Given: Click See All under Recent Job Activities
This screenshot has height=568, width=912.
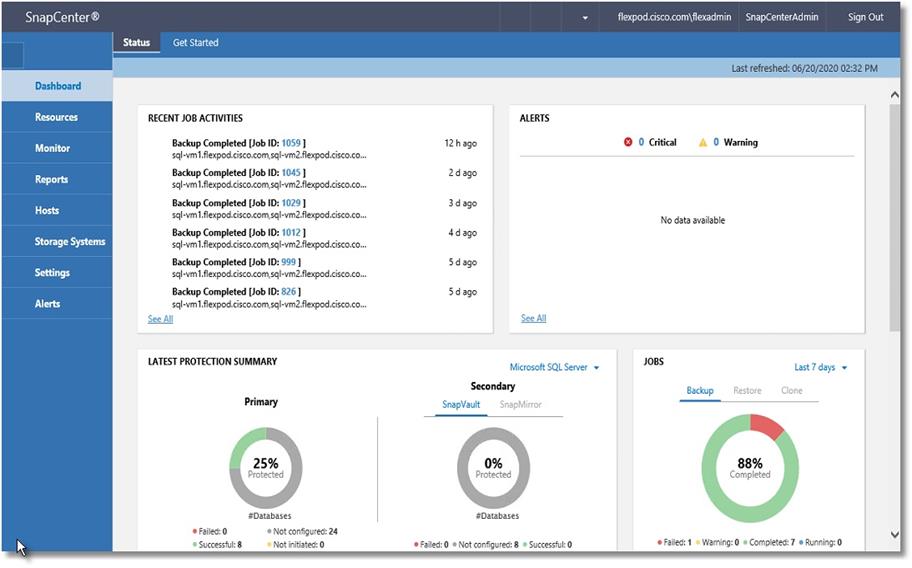Looking at the screenshot, I should pos(160,319).
